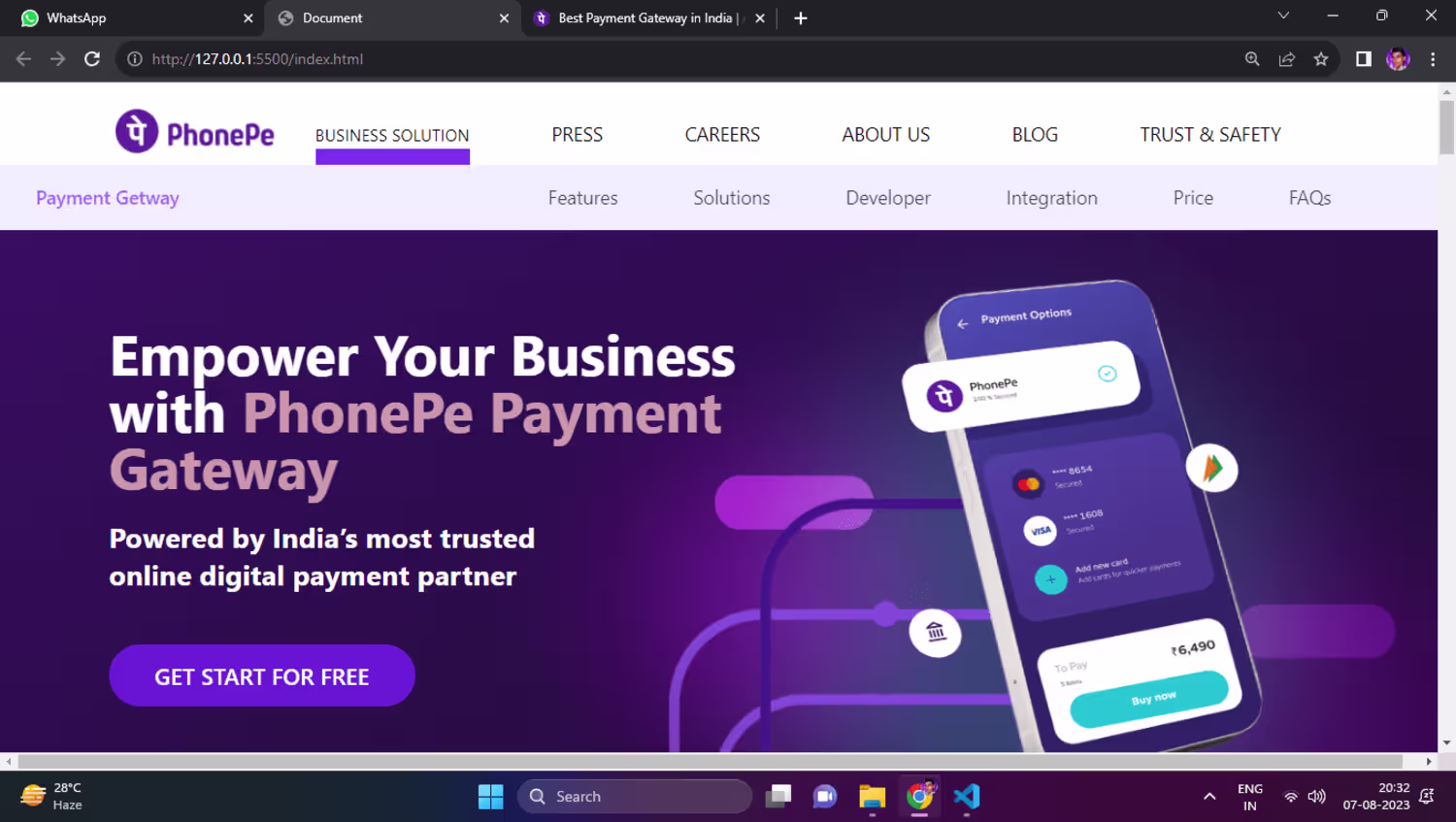
Task: Open the Chrome profile avatar
Action: pos(1398,59)
